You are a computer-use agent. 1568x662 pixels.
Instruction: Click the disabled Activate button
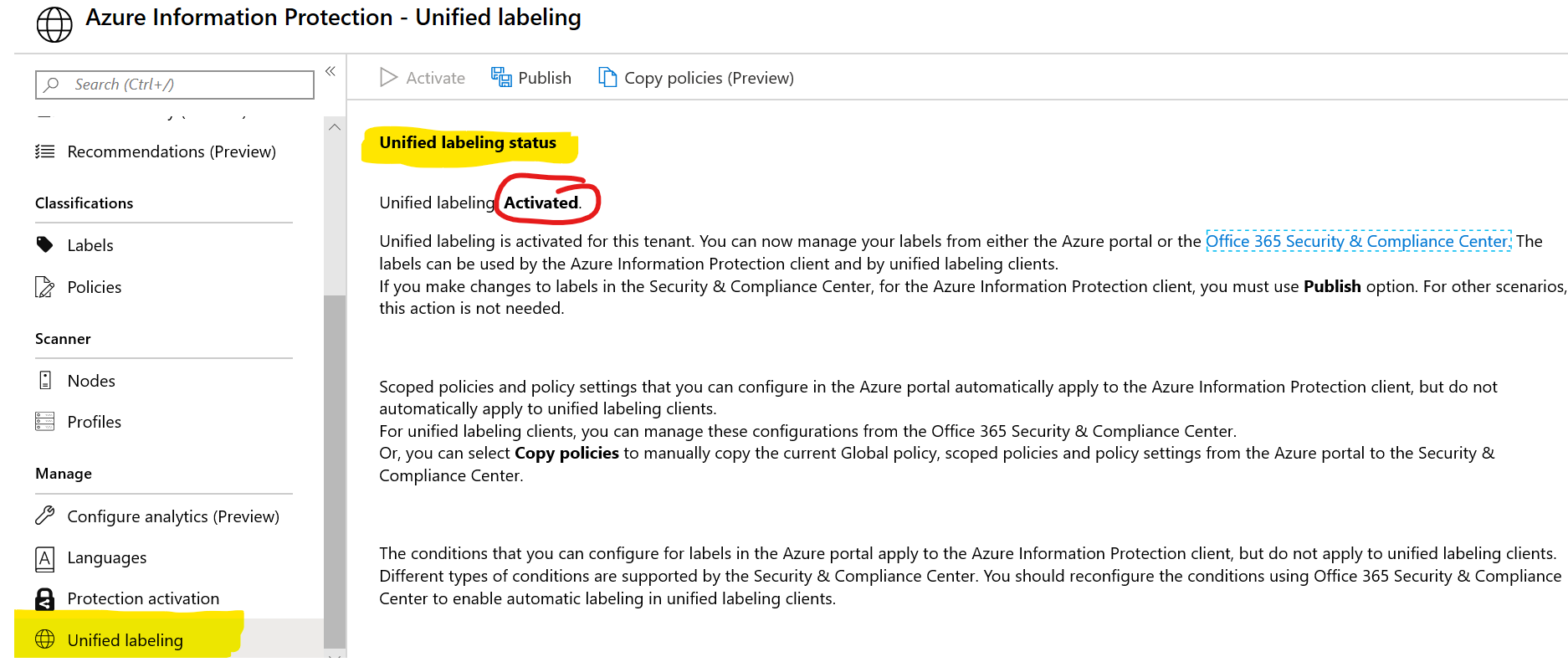(422, 77)
